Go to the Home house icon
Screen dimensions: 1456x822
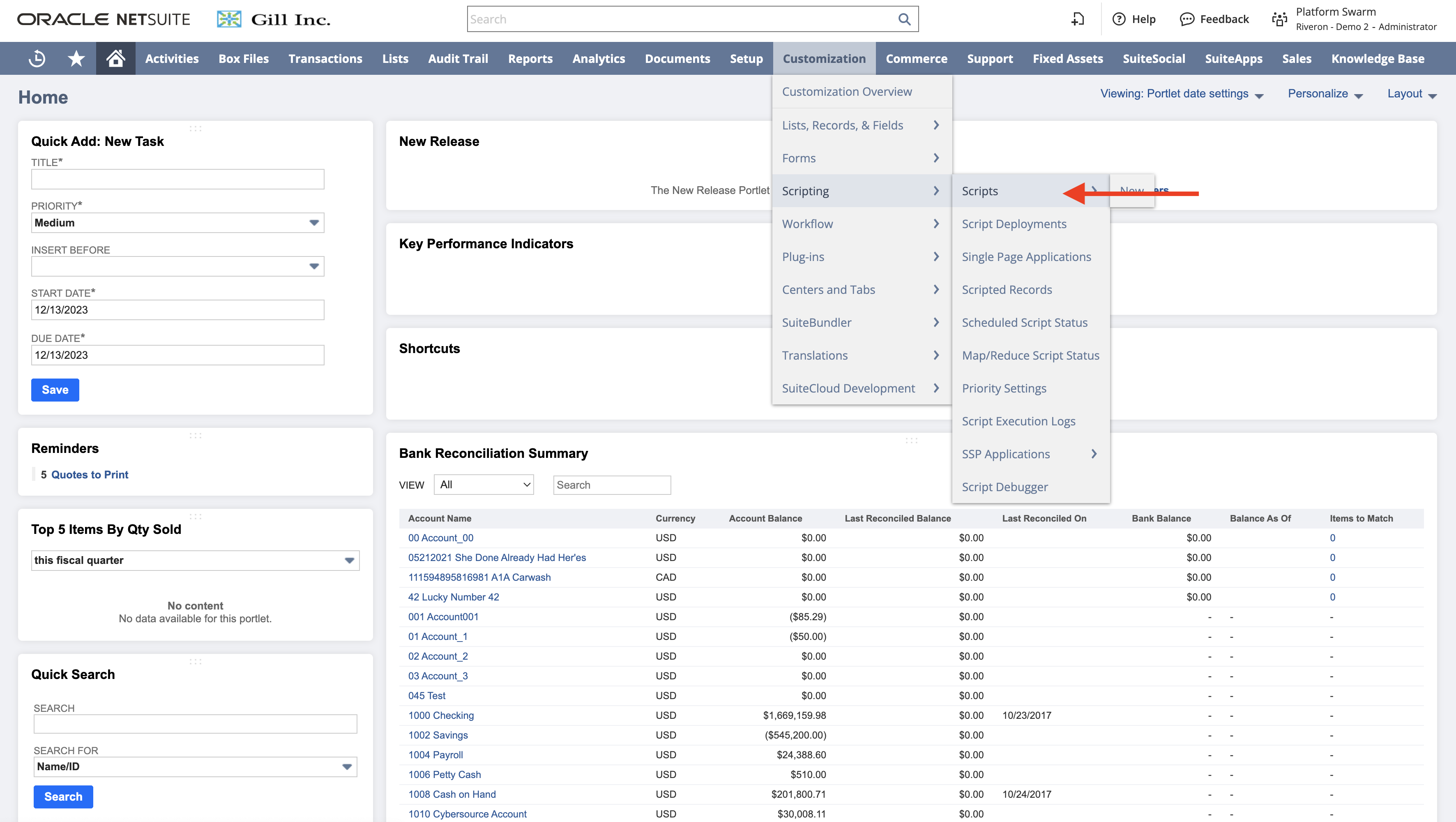coord(115,58)
